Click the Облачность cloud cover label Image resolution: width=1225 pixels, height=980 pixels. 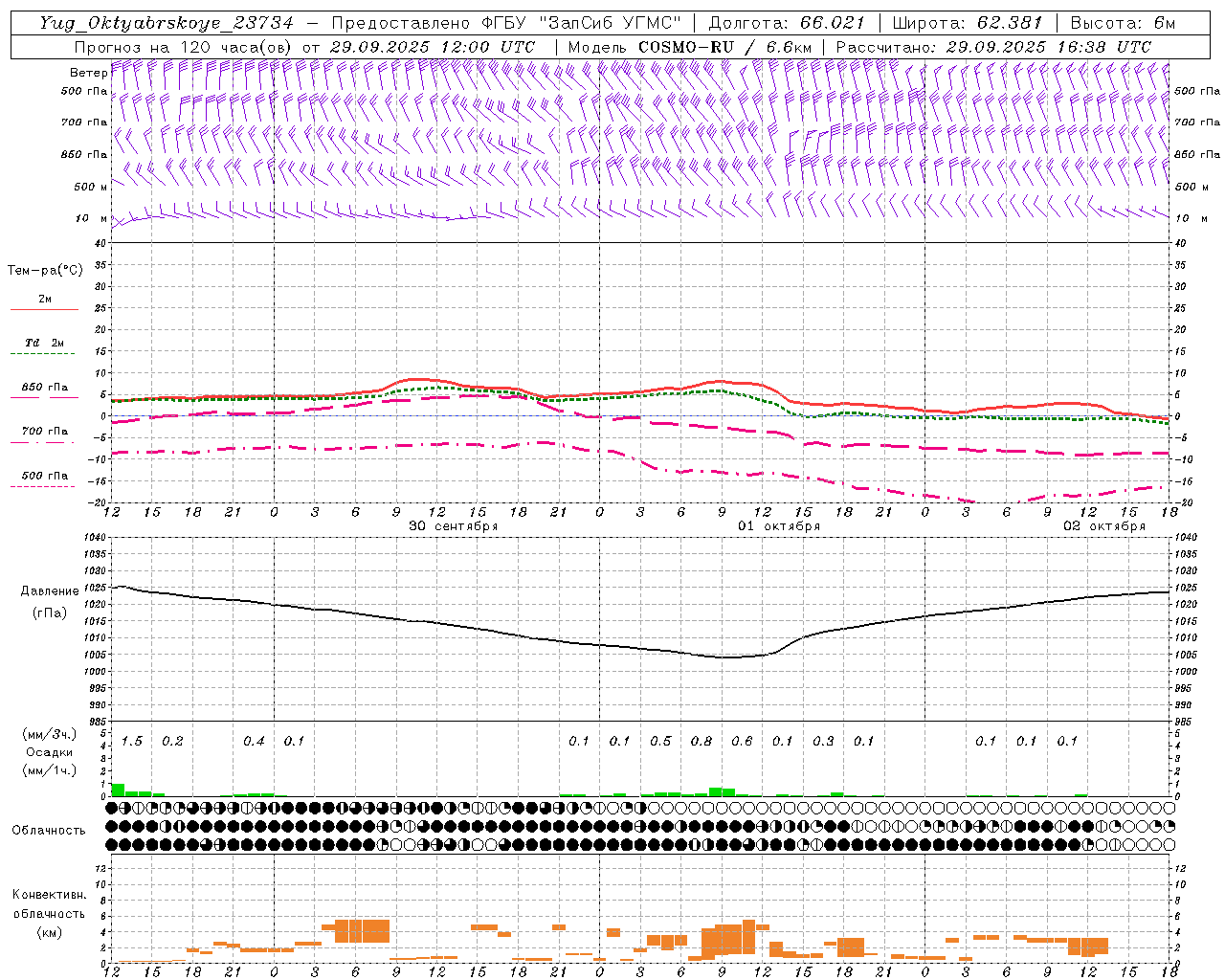[x=49, y=831]
